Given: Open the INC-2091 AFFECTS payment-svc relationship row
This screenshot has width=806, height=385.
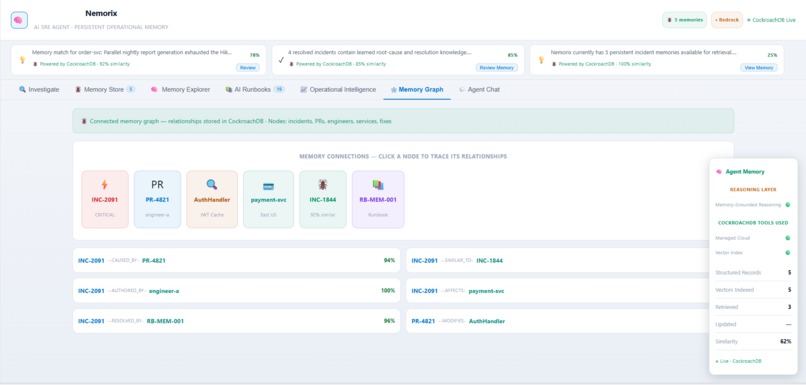Looking at the screenshot, I should point(557,291).
